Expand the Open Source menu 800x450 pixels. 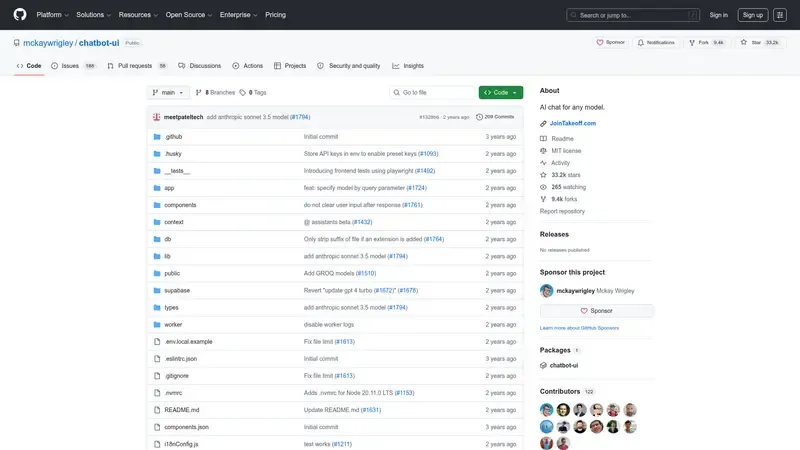pos(189,15)
